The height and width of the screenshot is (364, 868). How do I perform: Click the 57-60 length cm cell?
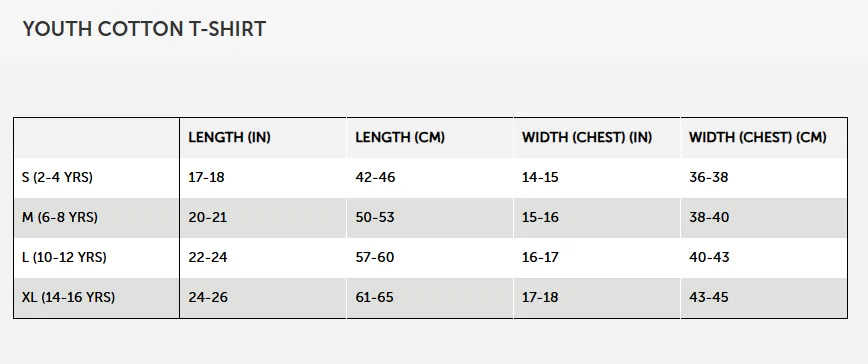point(375,257)
